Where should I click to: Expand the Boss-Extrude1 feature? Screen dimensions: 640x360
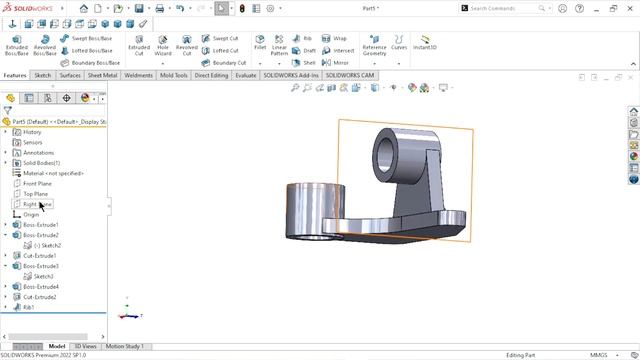point(5,224)
